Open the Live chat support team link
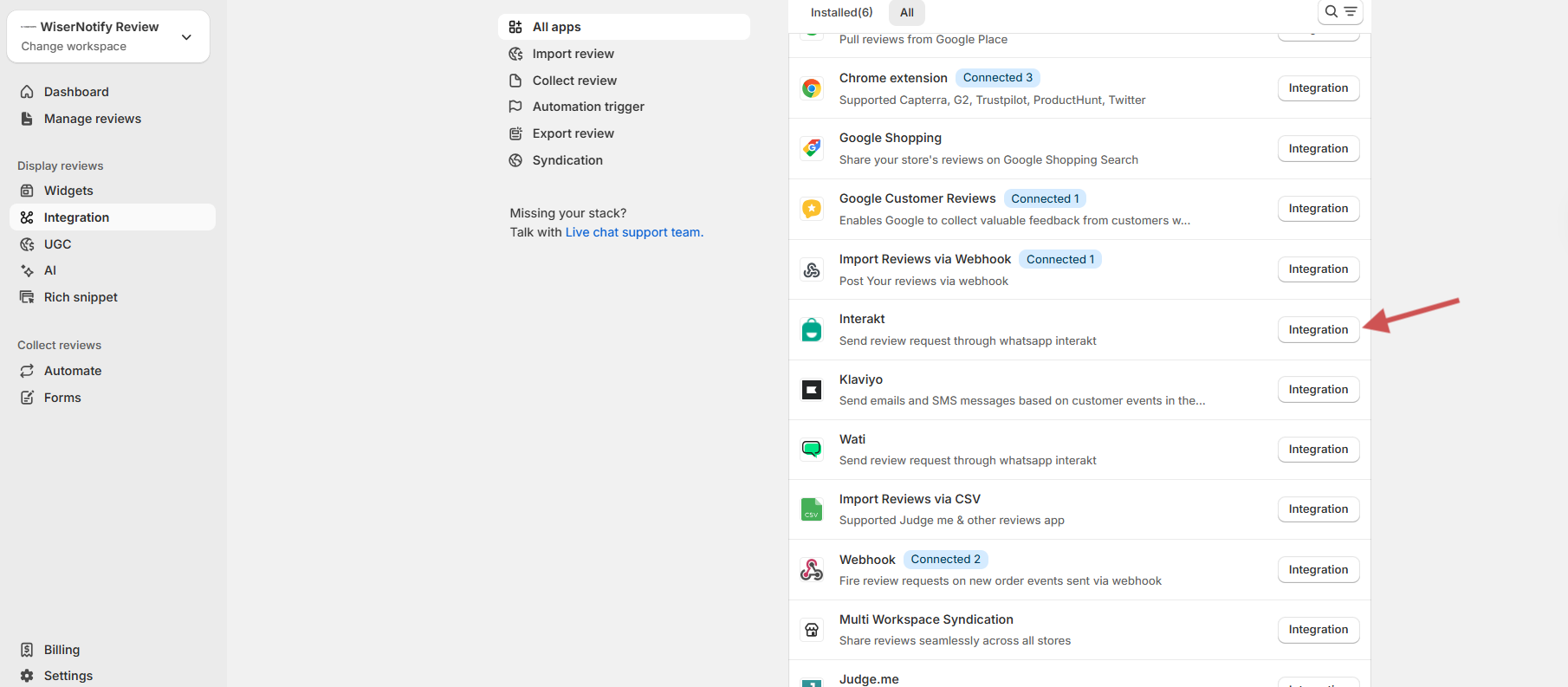This screenshot has width=1568, height=687. [x=634, y=232]
